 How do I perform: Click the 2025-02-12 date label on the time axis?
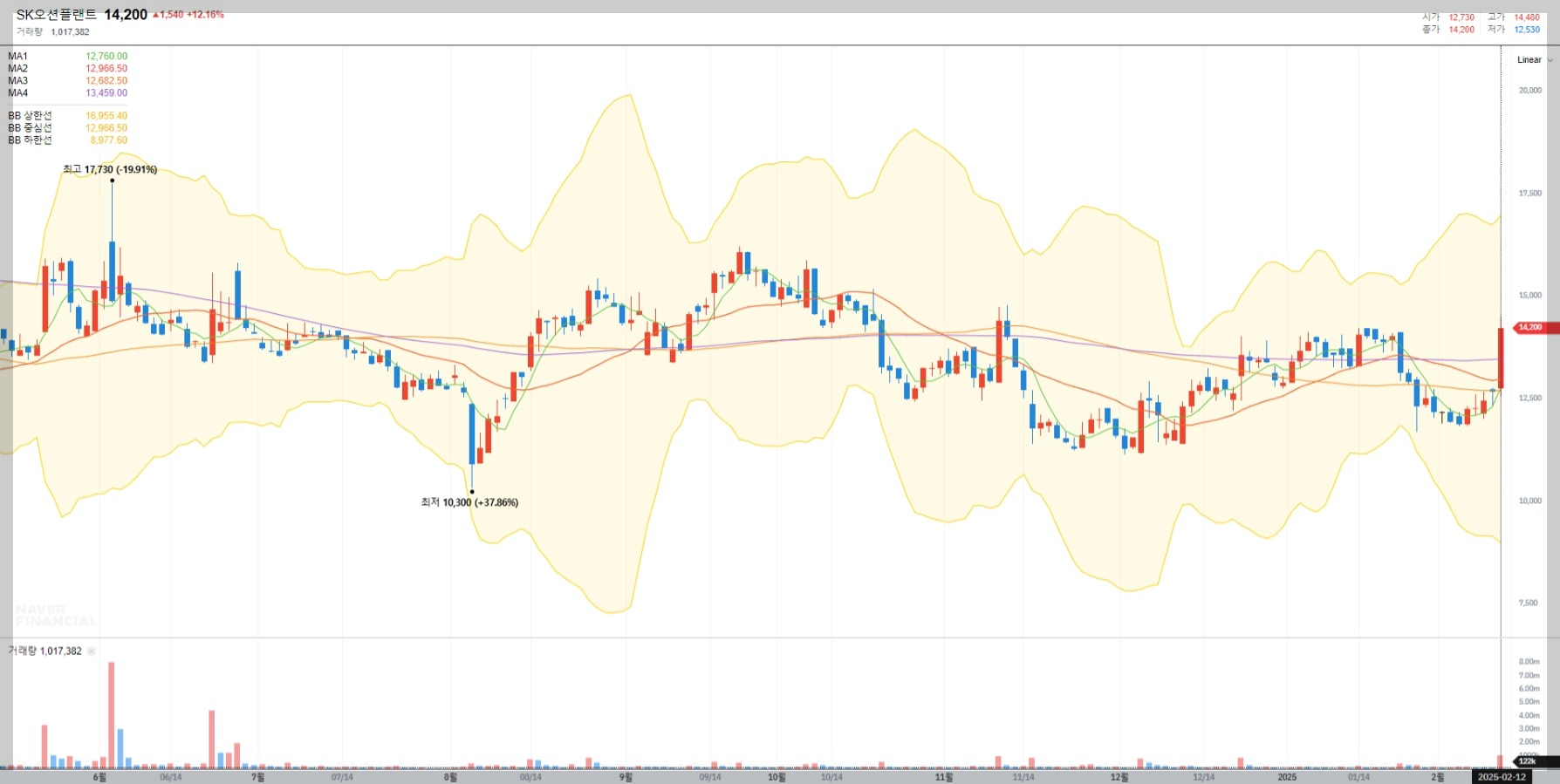pos(1502,777)
